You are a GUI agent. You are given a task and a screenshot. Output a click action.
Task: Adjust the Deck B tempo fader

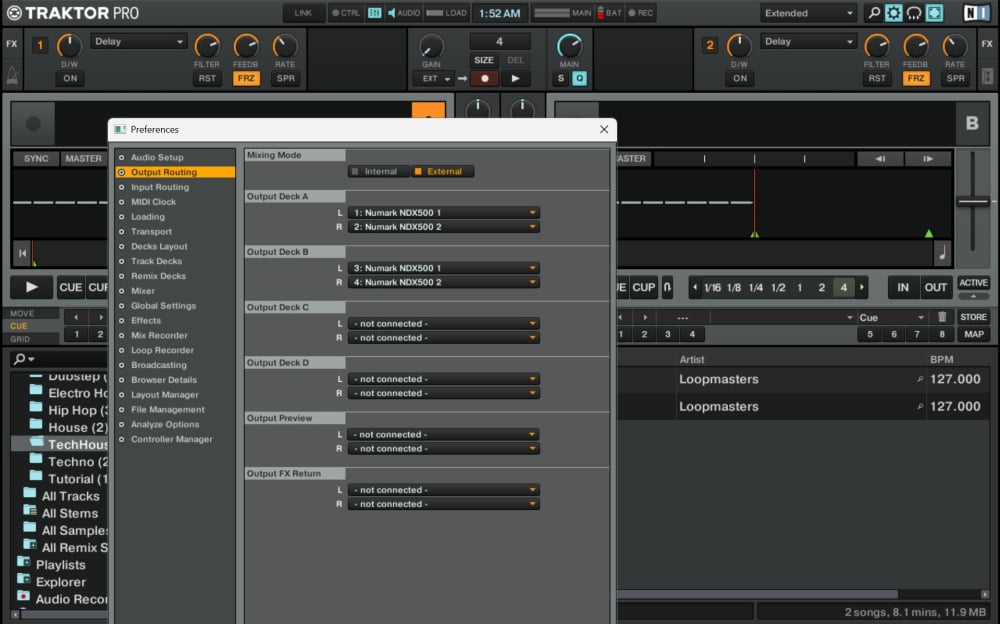(x=973, y=202)
